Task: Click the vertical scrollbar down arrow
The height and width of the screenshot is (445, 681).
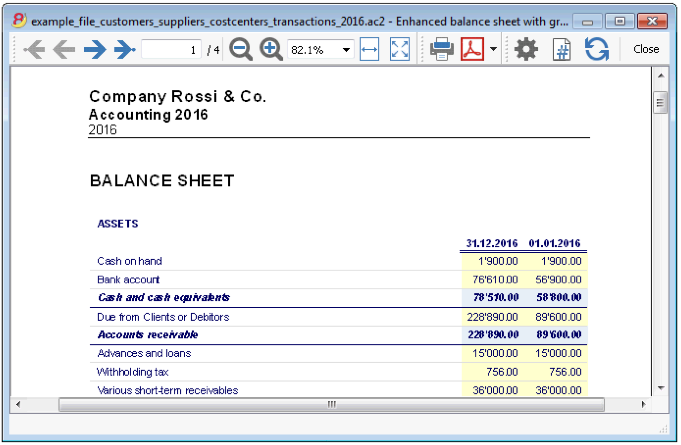Action: (x=661, y=388)
